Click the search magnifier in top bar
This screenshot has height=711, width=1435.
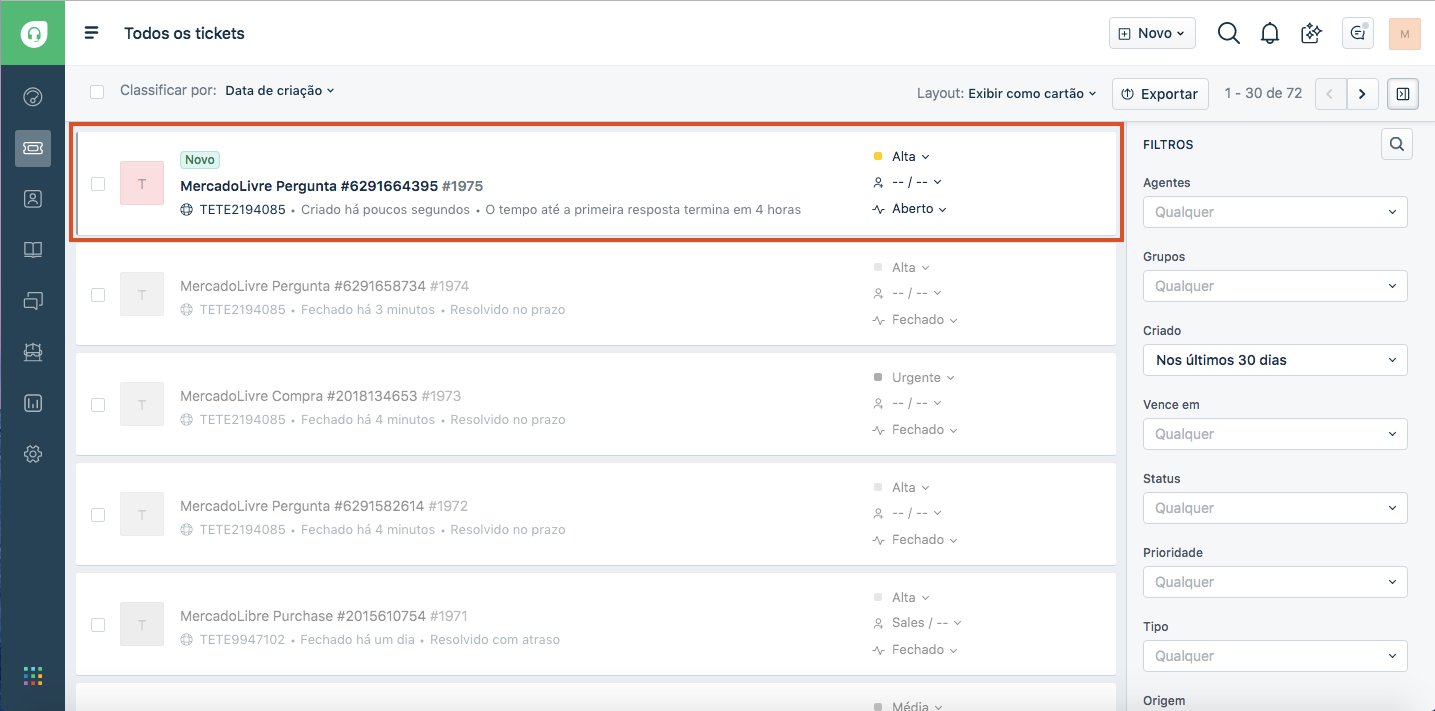(x=1228, y=33)
